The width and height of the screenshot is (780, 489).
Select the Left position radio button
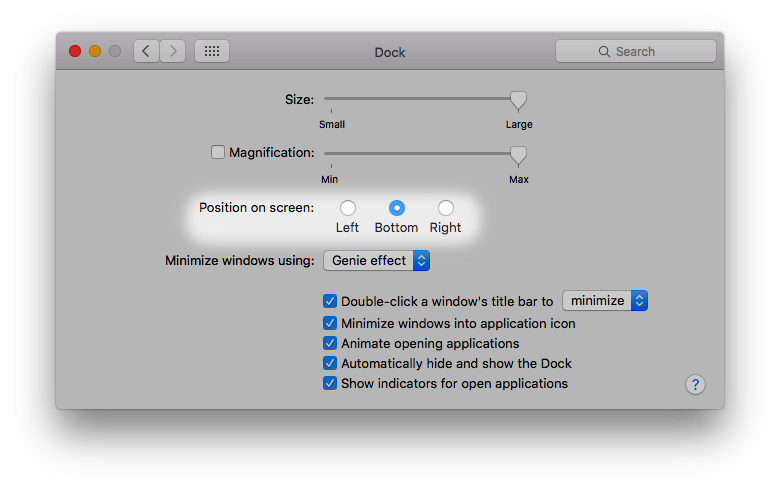[348, 208]
